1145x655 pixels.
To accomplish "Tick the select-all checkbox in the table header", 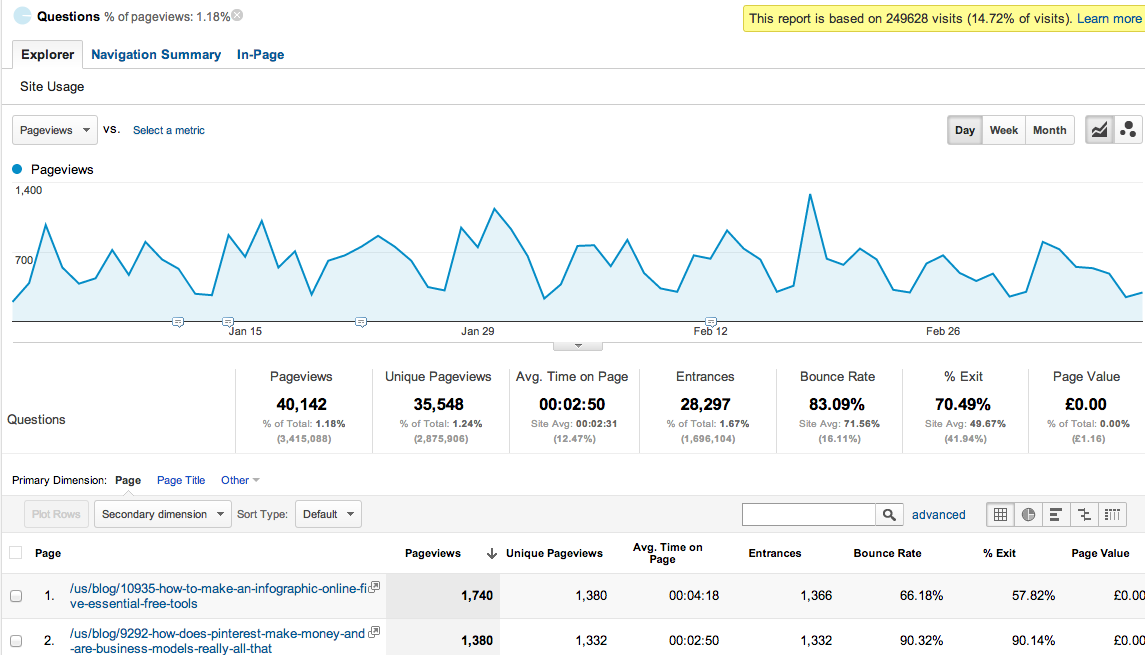I will coord(15,553).
